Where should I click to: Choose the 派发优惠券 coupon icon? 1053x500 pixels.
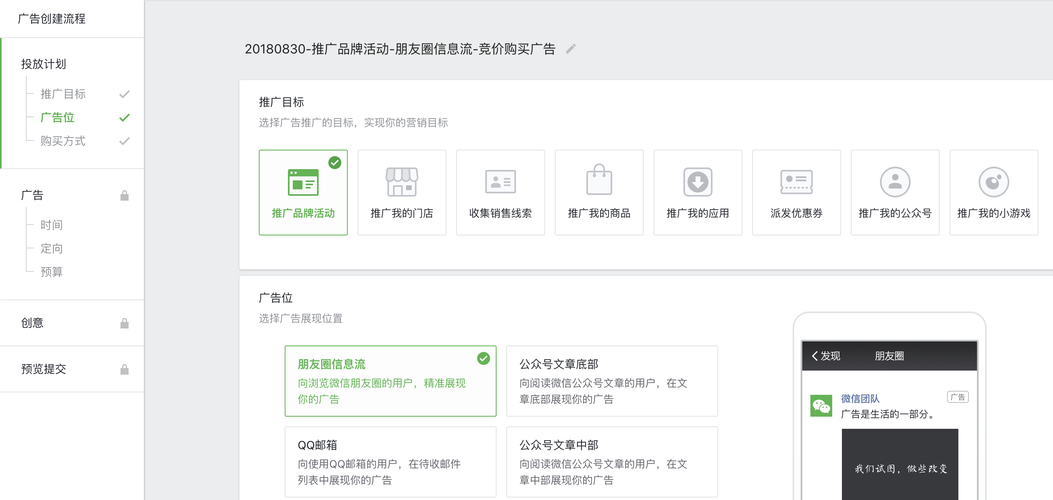[x=796, y=182]
